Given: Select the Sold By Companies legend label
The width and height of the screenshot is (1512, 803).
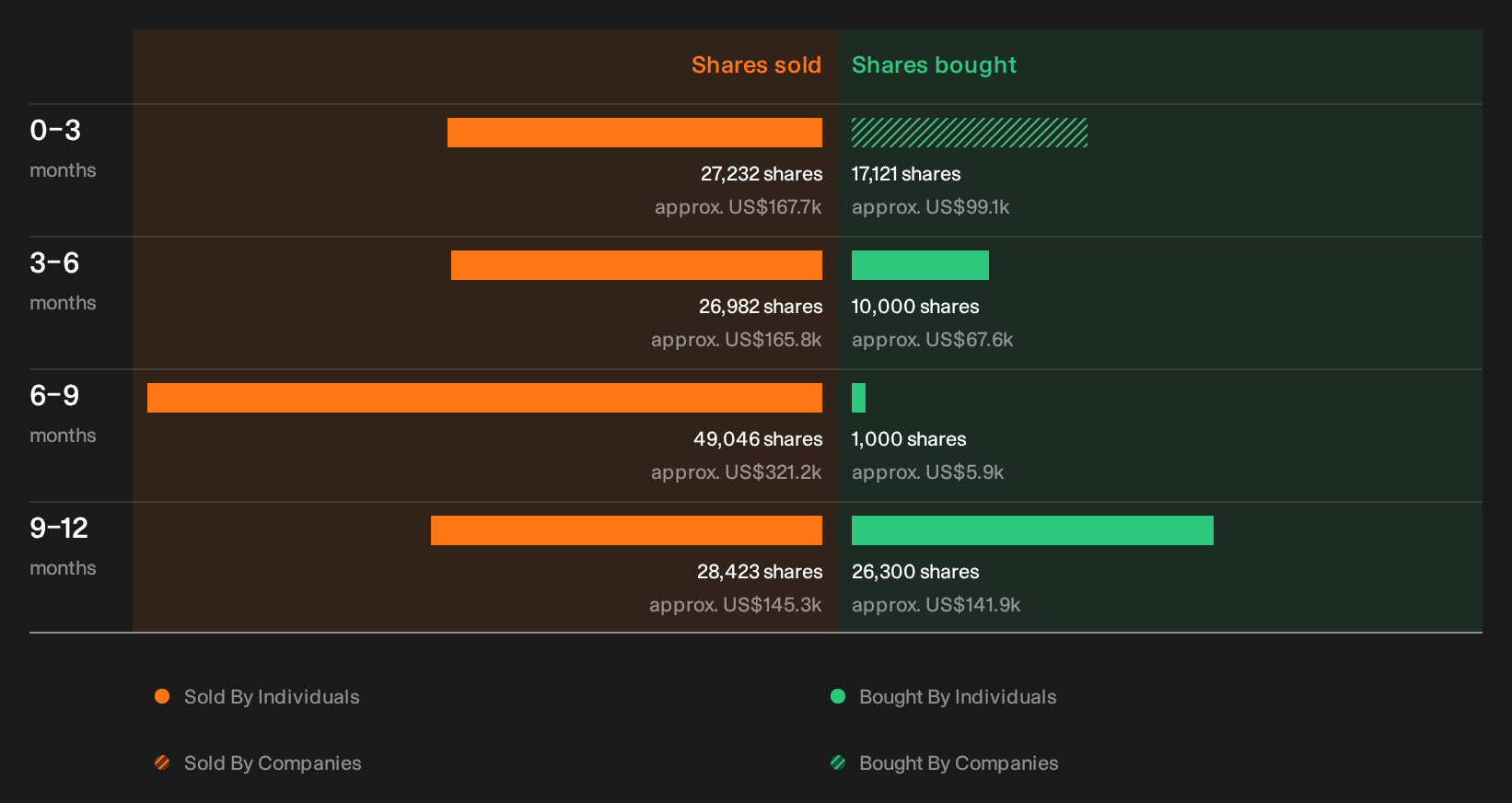Looking at the screenshot, I should pos(273,763).
